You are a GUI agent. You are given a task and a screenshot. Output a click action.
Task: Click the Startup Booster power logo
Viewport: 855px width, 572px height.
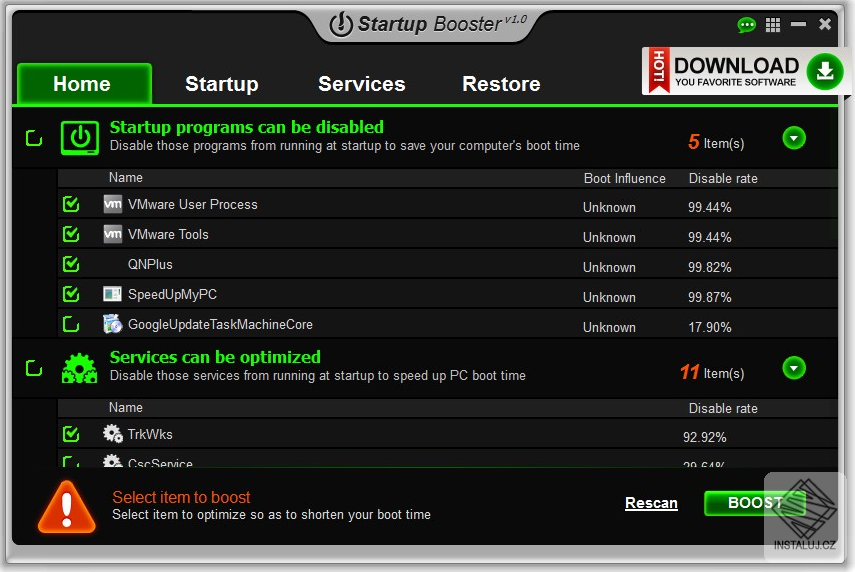click(x=341, y=25)
